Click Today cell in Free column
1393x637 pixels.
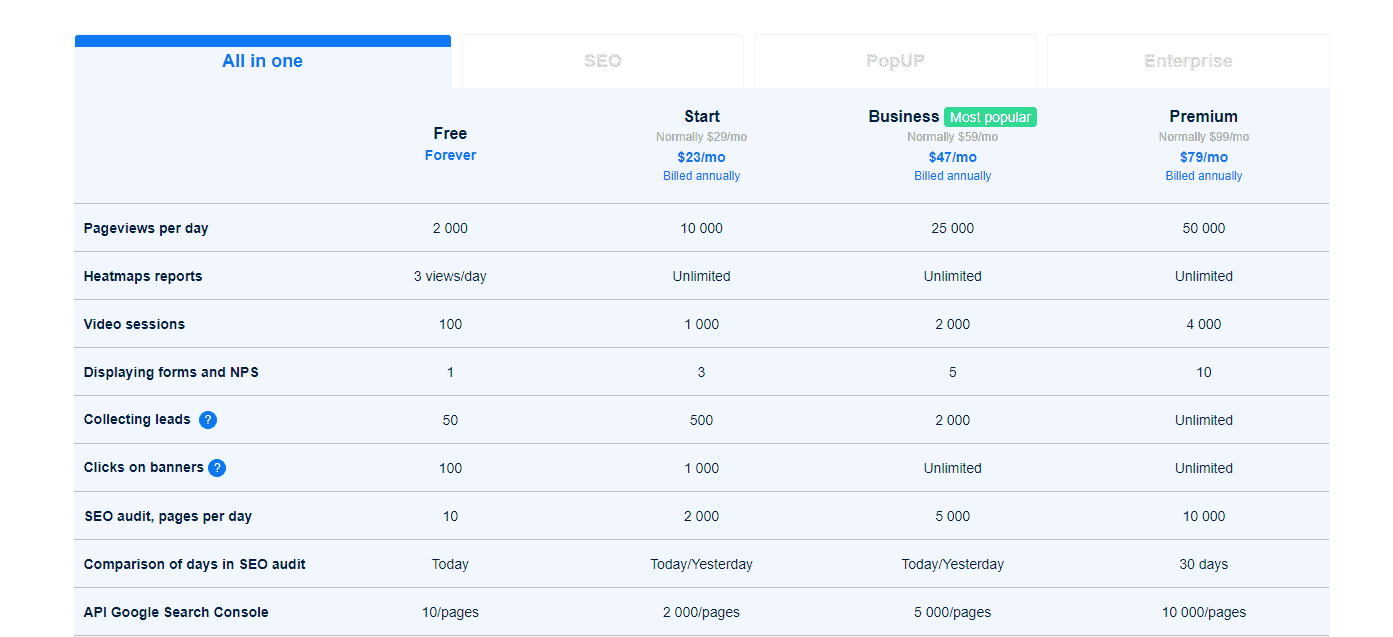pyautogui.click(x=450, y=564)
